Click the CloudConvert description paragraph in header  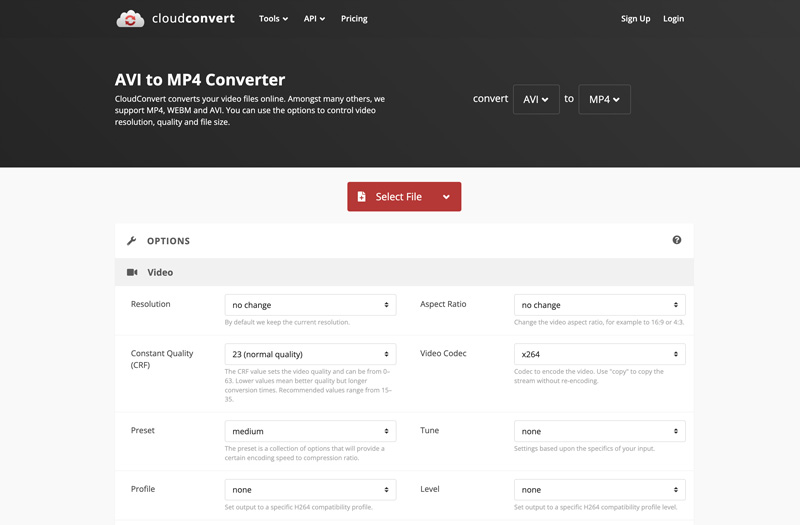249,110
